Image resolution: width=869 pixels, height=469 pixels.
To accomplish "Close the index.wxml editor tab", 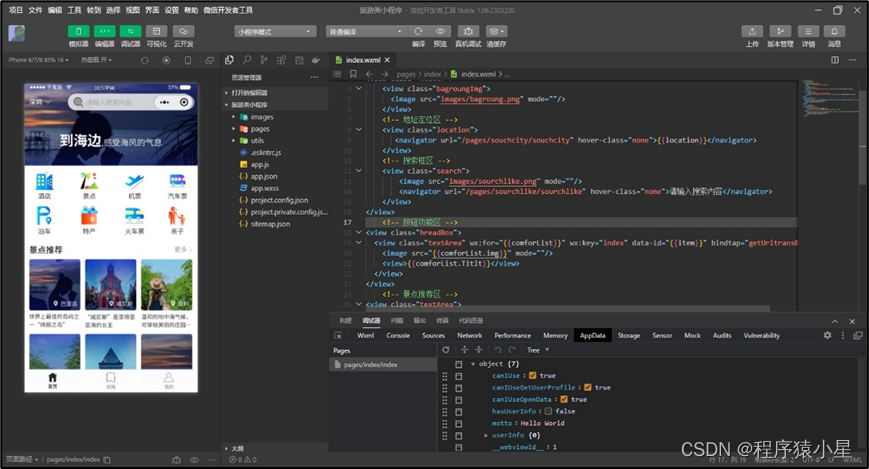I will pos(387,60).
